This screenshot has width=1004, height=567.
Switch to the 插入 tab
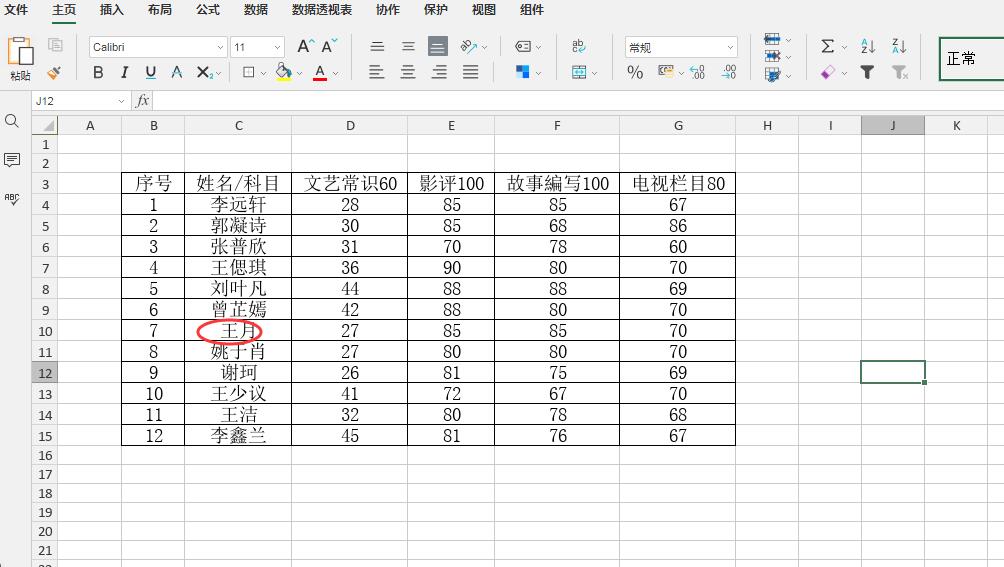click(111, 10)
